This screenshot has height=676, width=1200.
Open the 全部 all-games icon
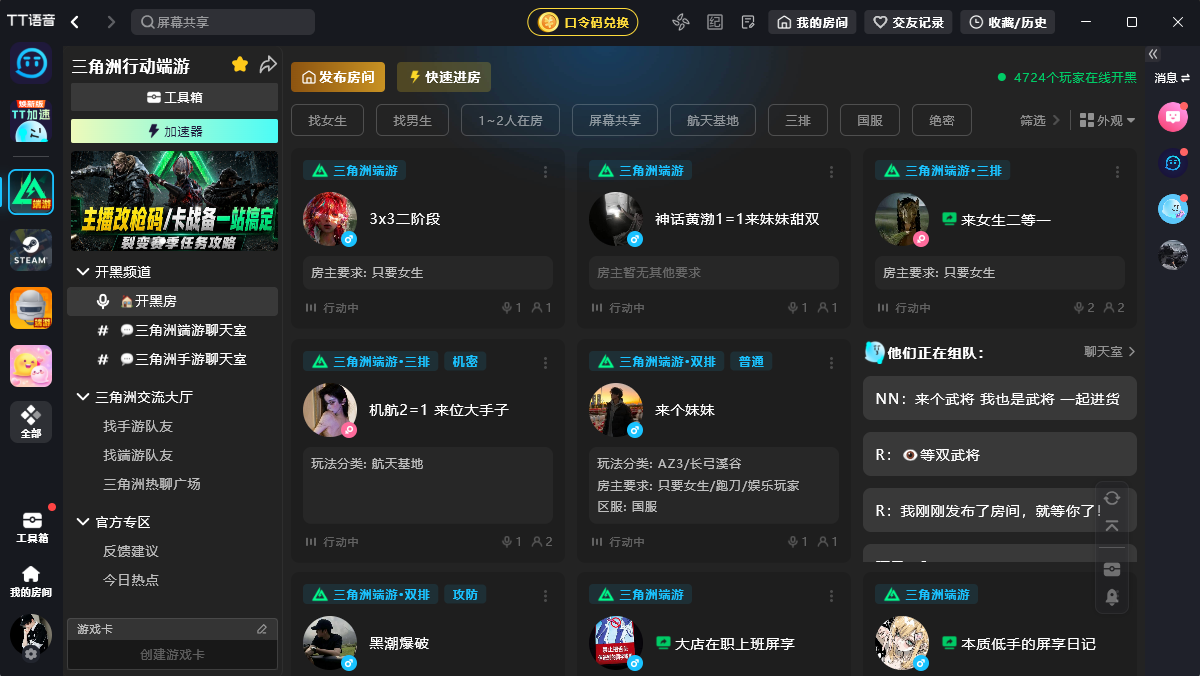click(31, 422)
